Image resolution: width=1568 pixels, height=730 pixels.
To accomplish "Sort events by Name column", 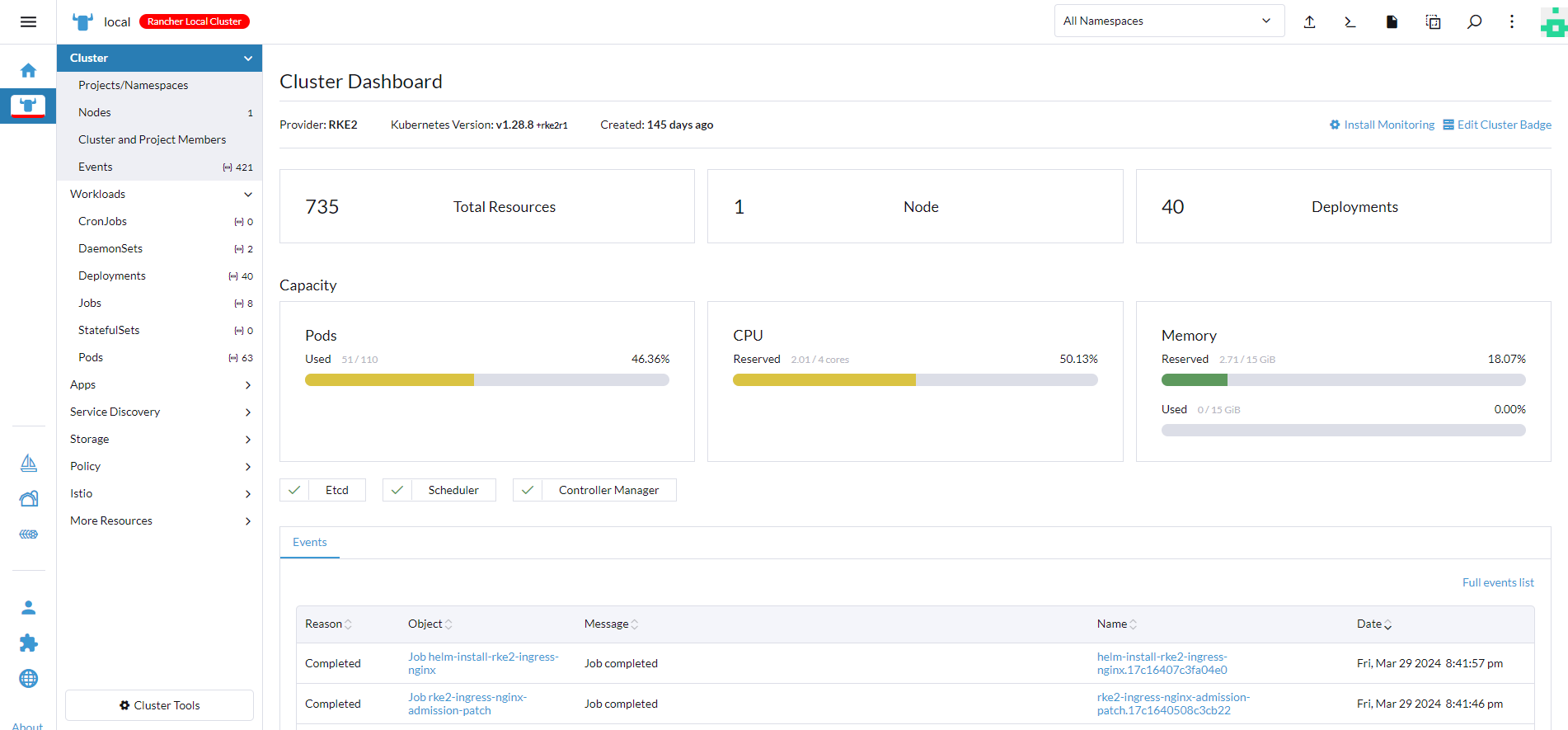I will coord(1116,624).
